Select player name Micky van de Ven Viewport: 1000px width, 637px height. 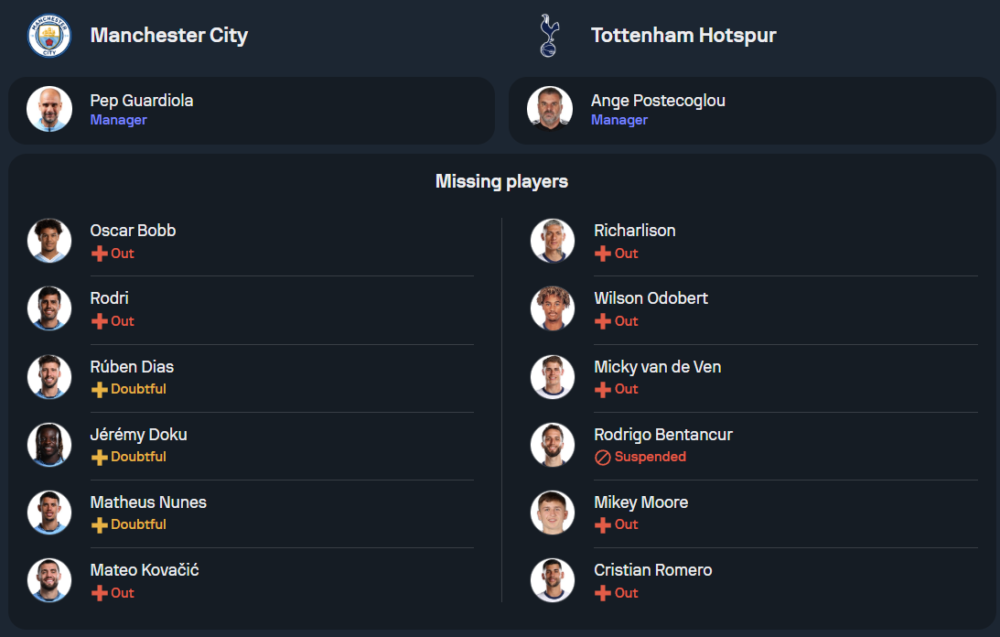[657, 367]
